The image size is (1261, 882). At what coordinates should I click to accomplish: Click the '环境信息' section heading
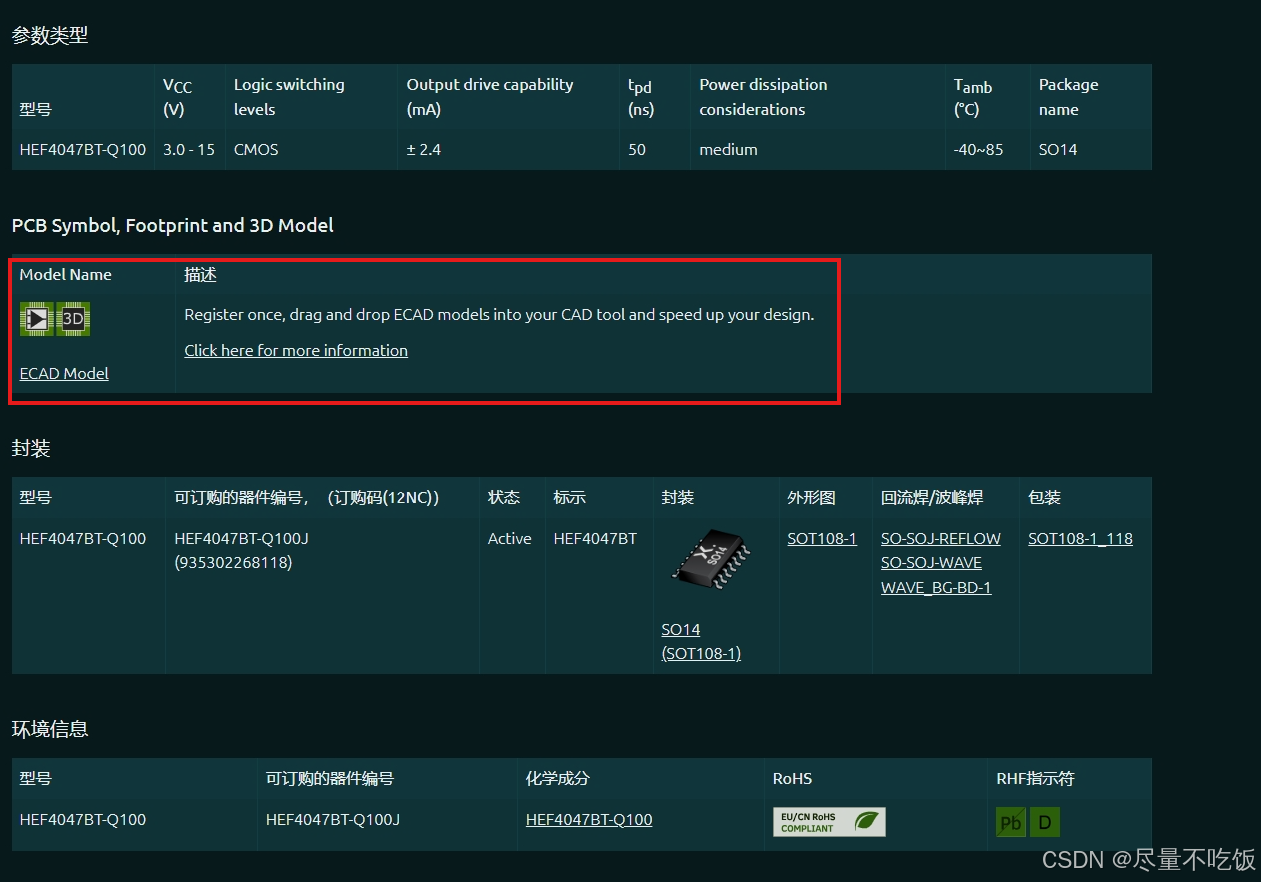[x=50, y=729]
